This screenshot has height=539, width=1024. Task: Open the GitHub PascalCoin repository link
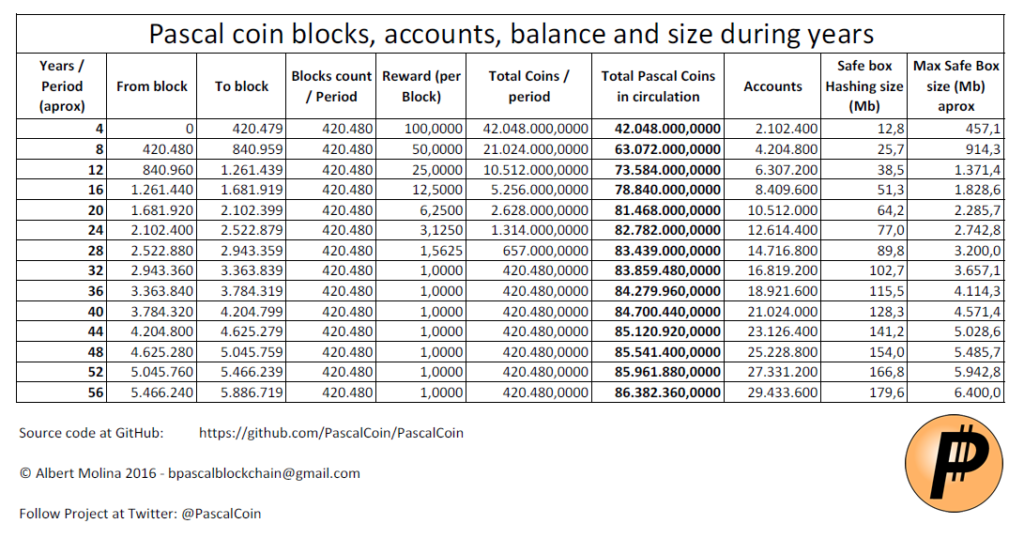(331, 433)
